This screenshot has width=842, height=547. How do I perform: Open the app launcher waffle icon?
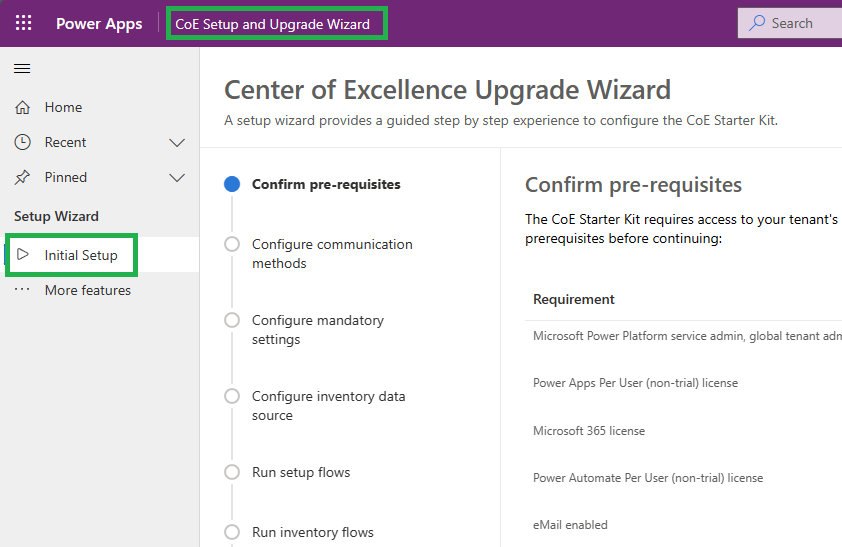click(23, 23)
